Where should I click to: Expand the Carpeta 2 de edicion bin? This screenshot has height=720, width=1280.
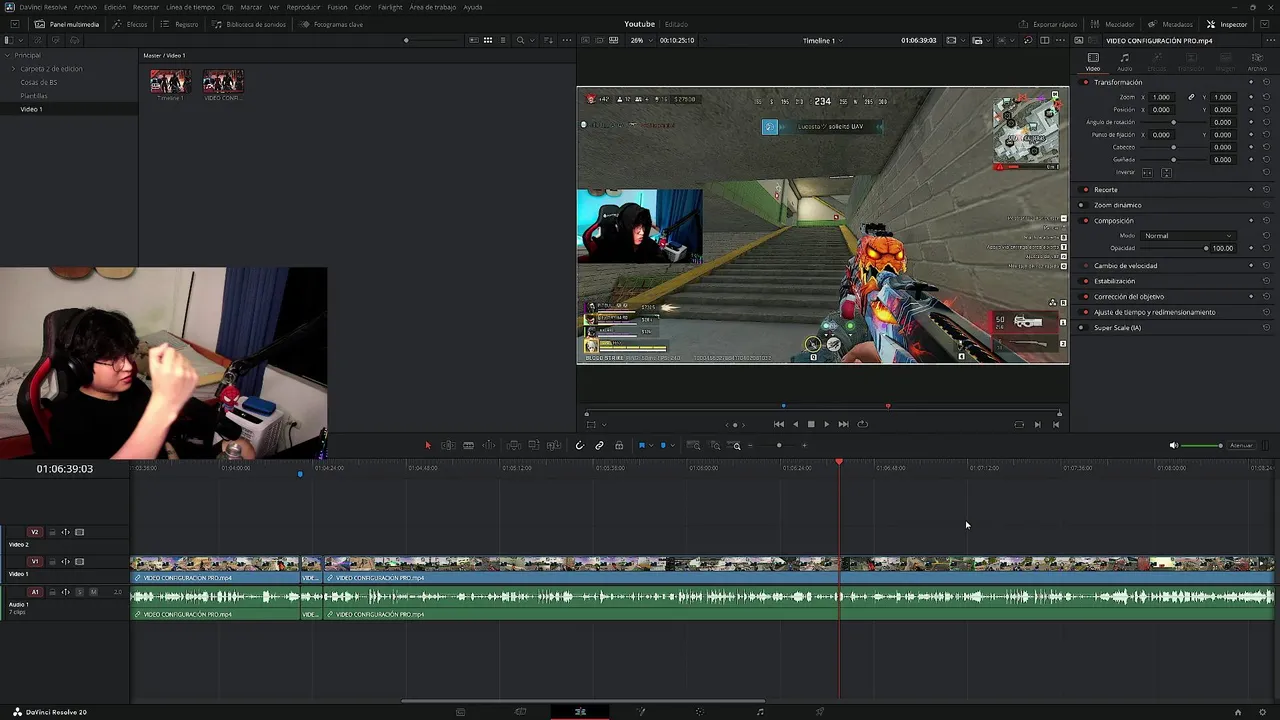pyautogui.click(x=14, y=69)
